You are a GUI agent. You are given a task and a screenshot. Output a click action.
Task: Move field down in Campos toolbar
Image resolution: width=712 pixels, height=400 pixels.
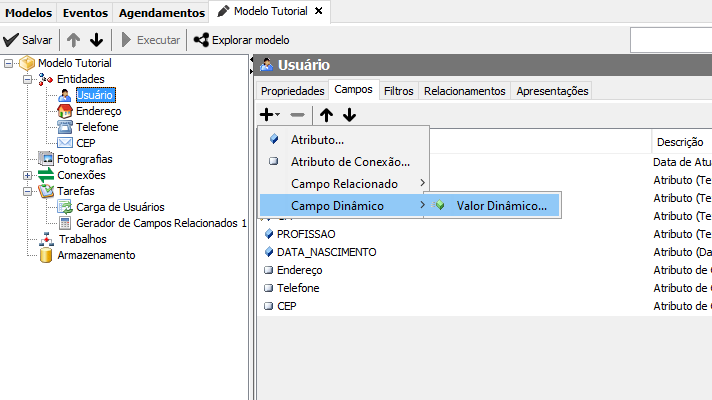349,115
